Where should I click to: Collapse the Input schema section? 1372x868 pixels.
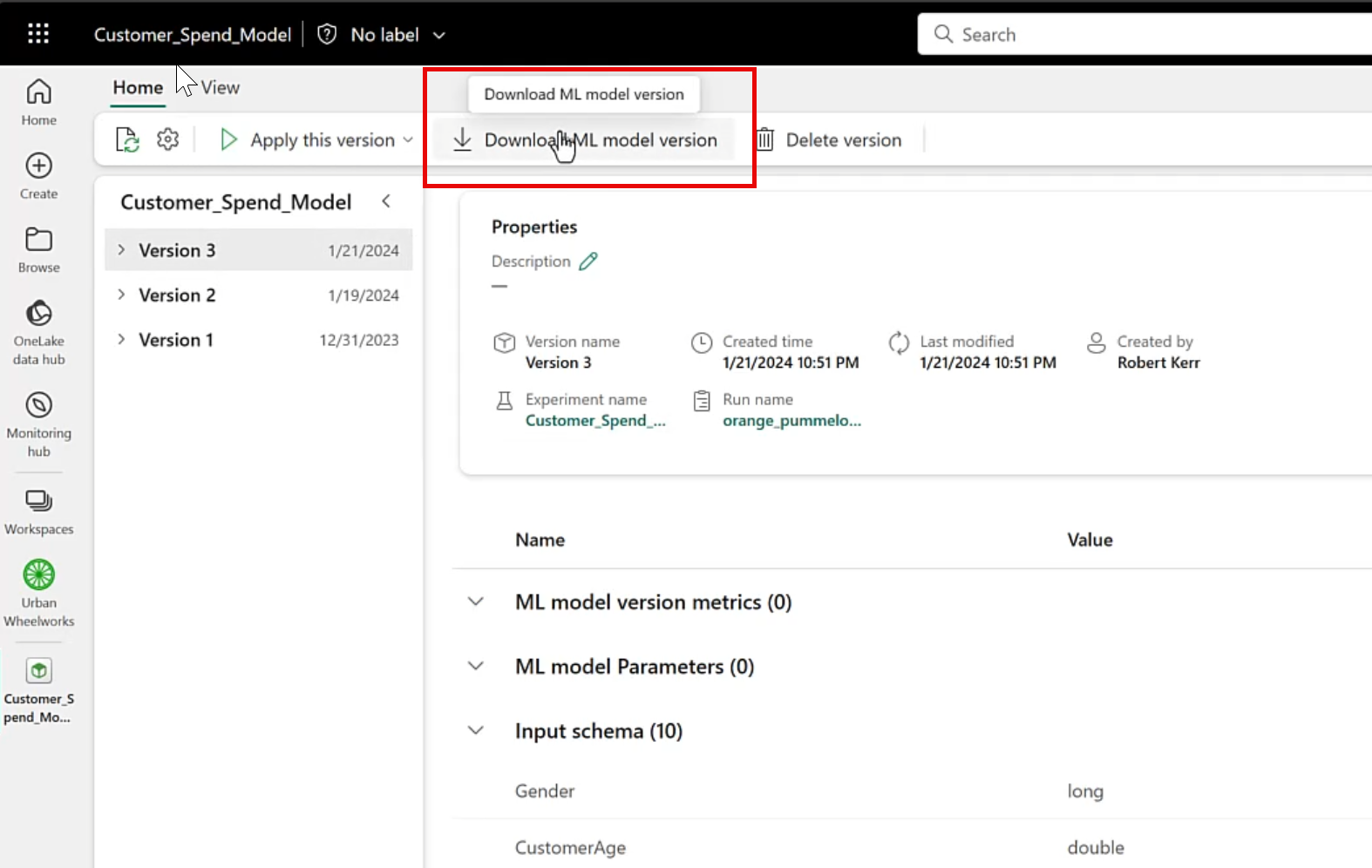click(476, 731)
